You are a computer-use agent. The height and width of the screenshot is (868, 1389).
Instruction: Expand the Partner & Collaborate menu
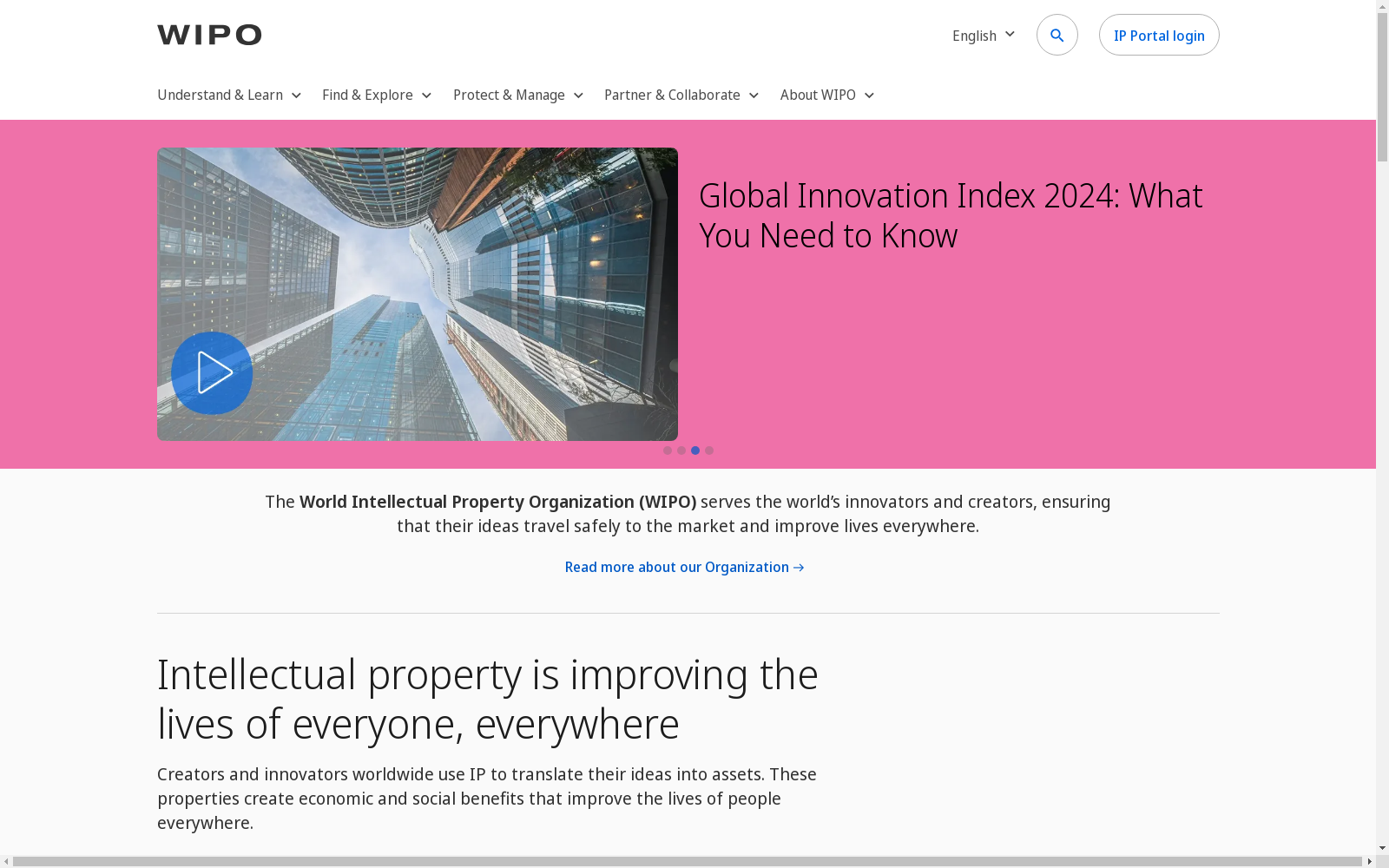tap(681, 95)
